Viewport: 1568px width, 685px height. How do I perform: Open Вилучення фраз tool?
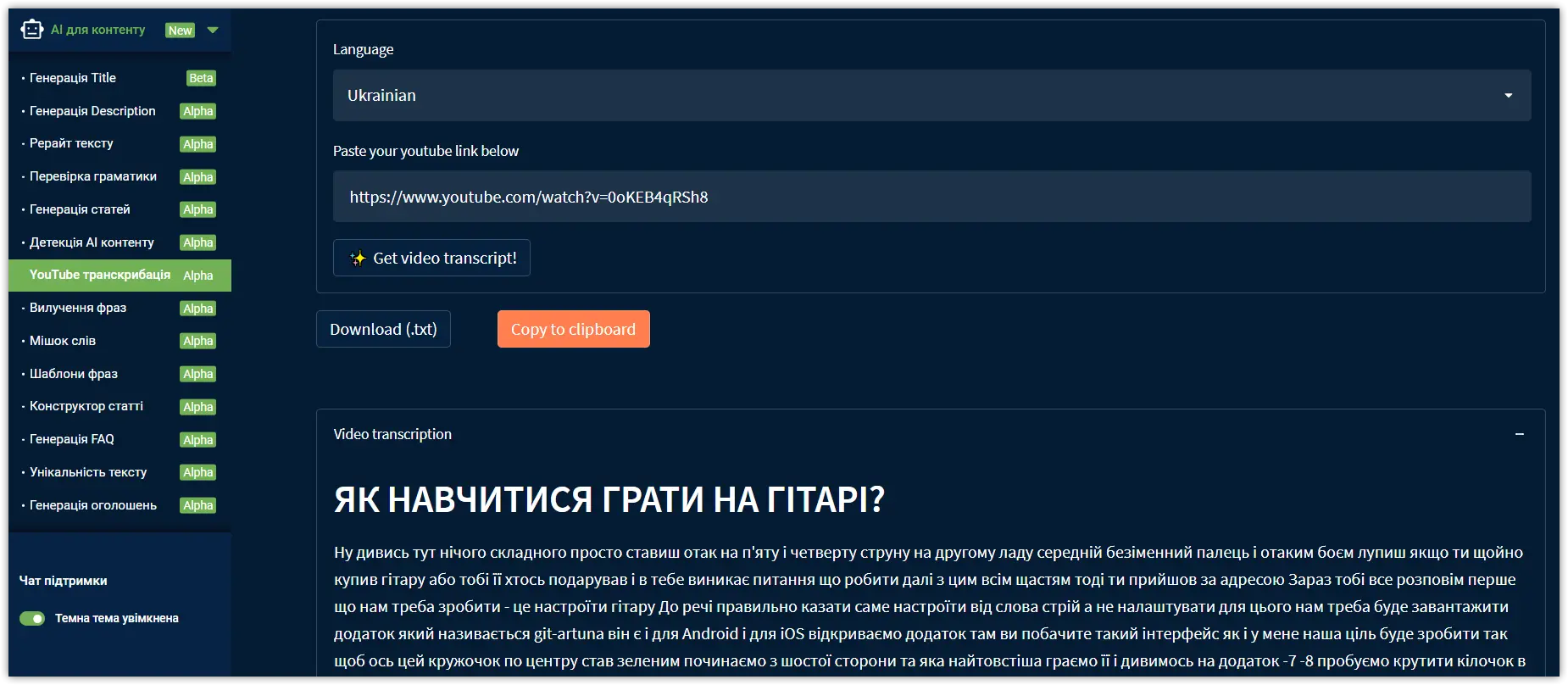78,308
